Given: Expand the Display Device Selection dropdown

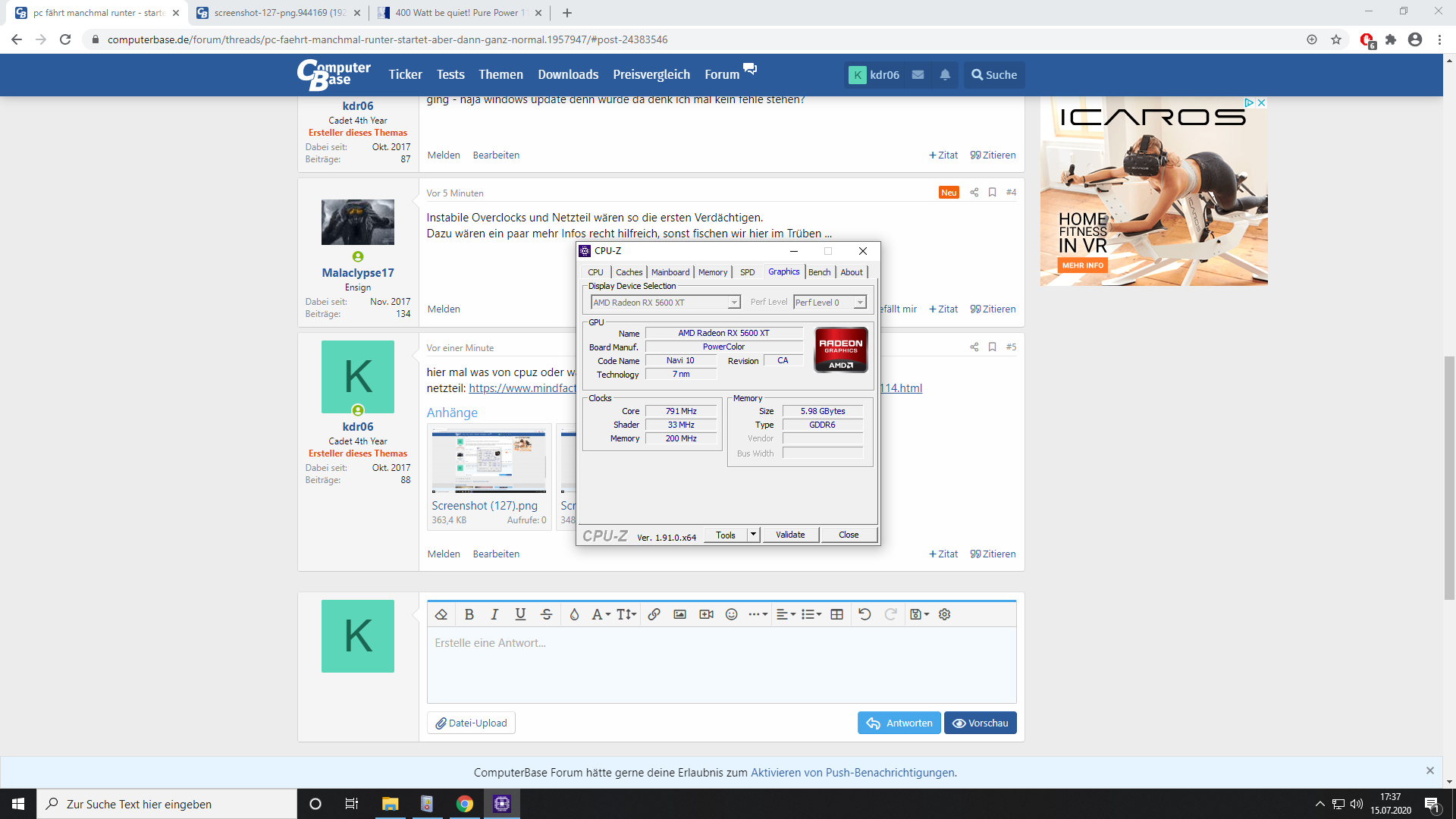Looking at the screenshot, I should point(733,303).
